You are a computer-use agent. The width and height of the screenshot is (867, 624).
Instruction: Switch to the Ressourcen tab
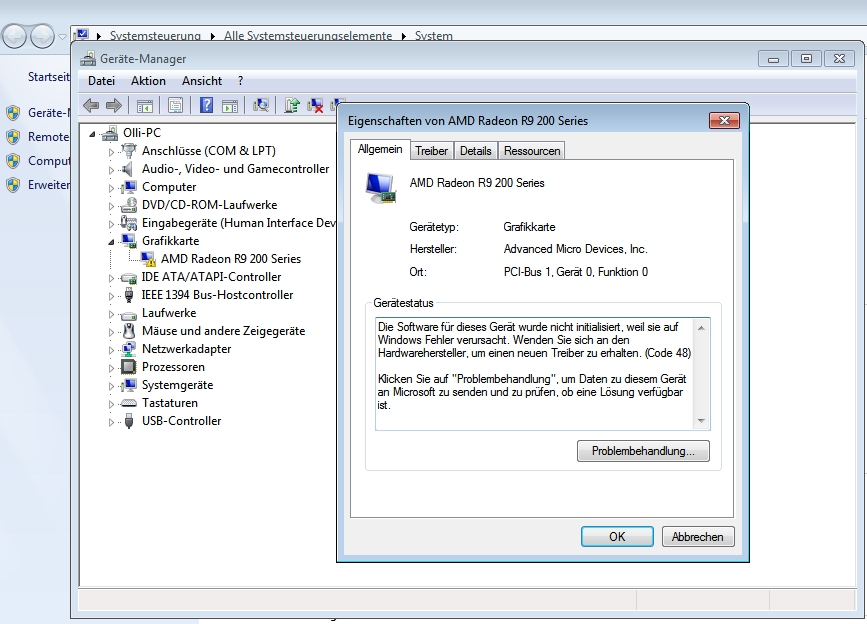(x=532, y=151)
